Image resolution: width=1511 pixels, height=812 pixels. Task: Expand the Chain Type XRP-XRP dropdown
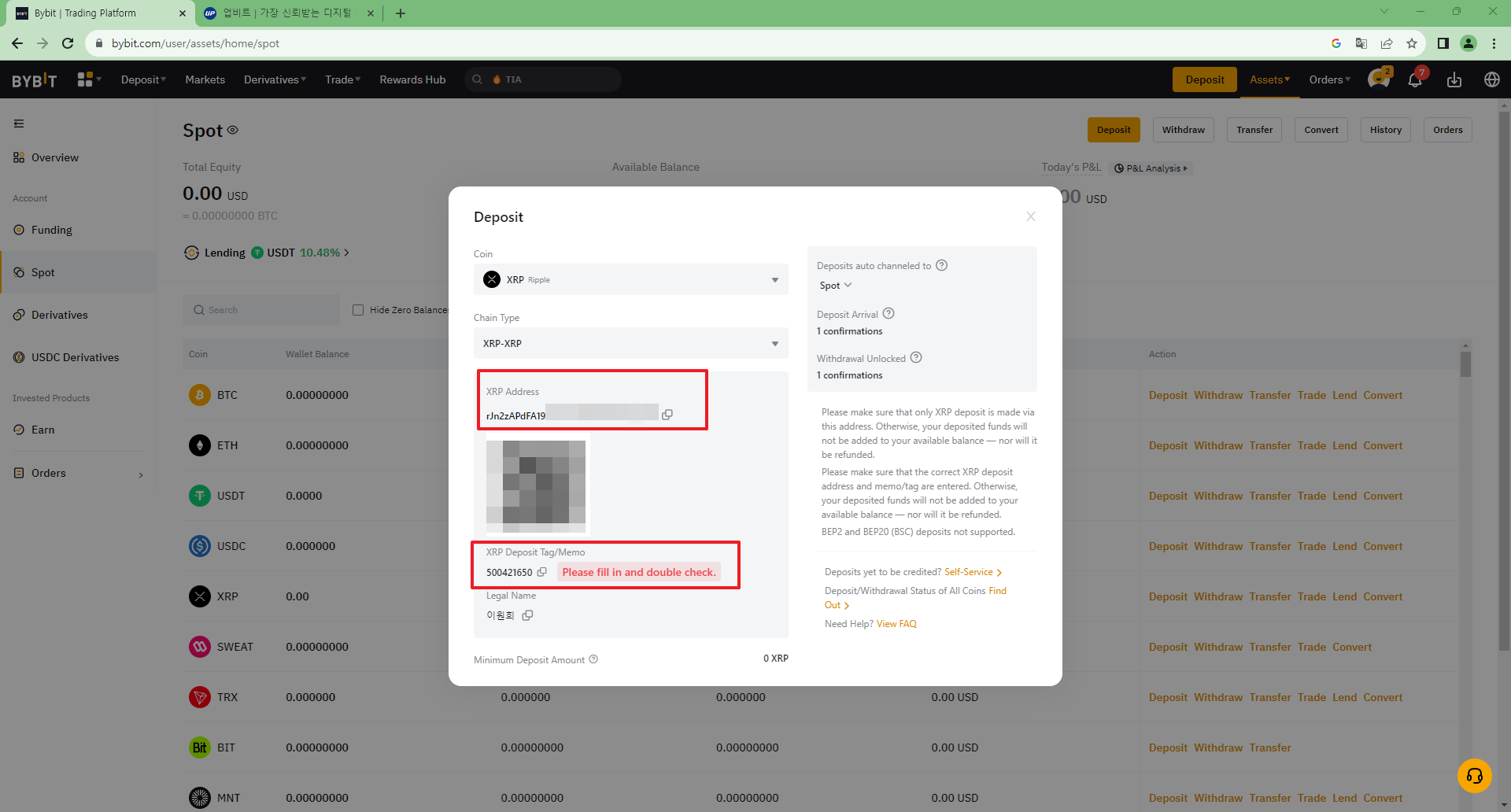tap(630, 343)
